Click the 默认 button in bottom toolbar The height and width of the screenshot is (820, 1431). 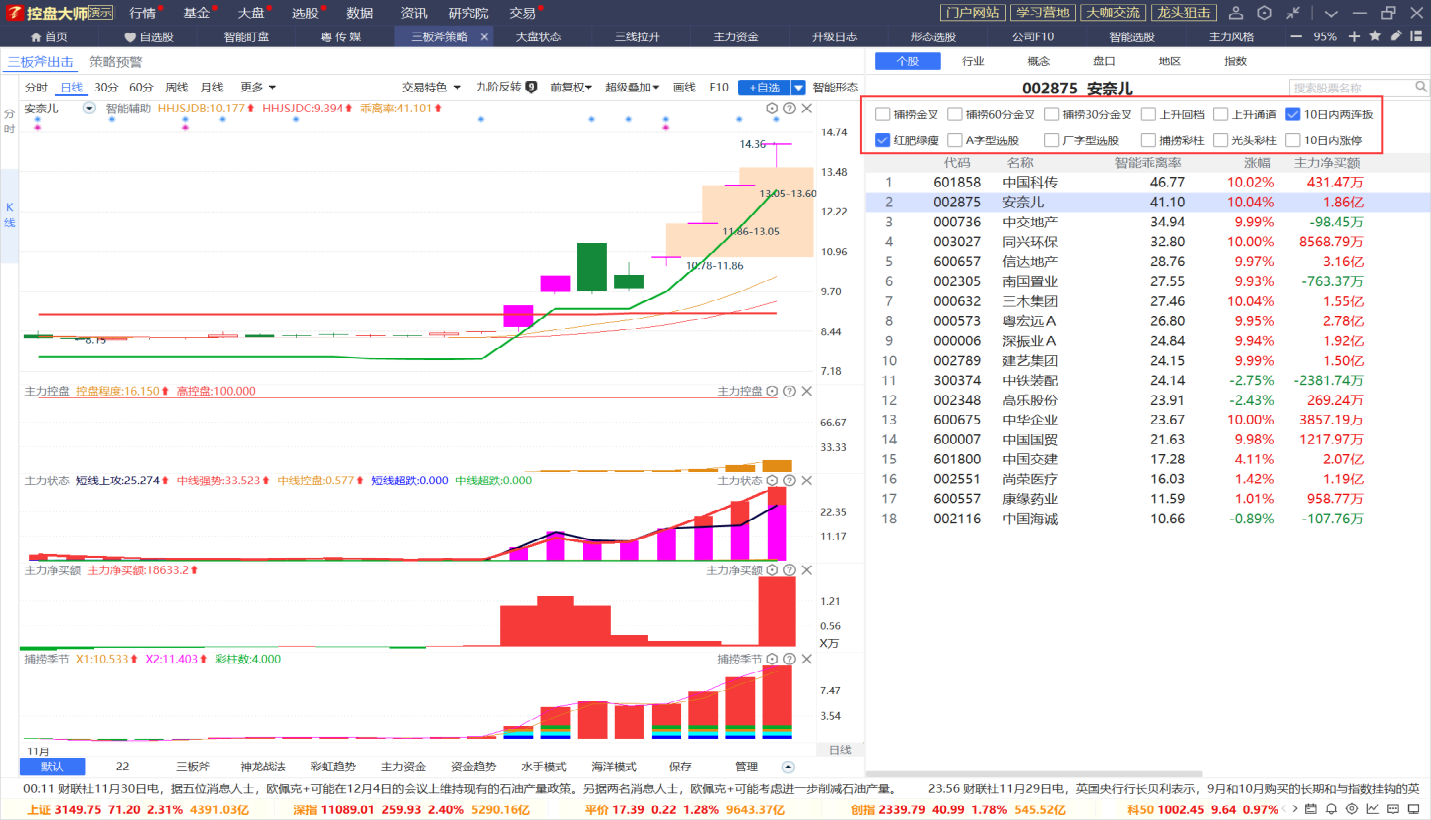(53, 767)
